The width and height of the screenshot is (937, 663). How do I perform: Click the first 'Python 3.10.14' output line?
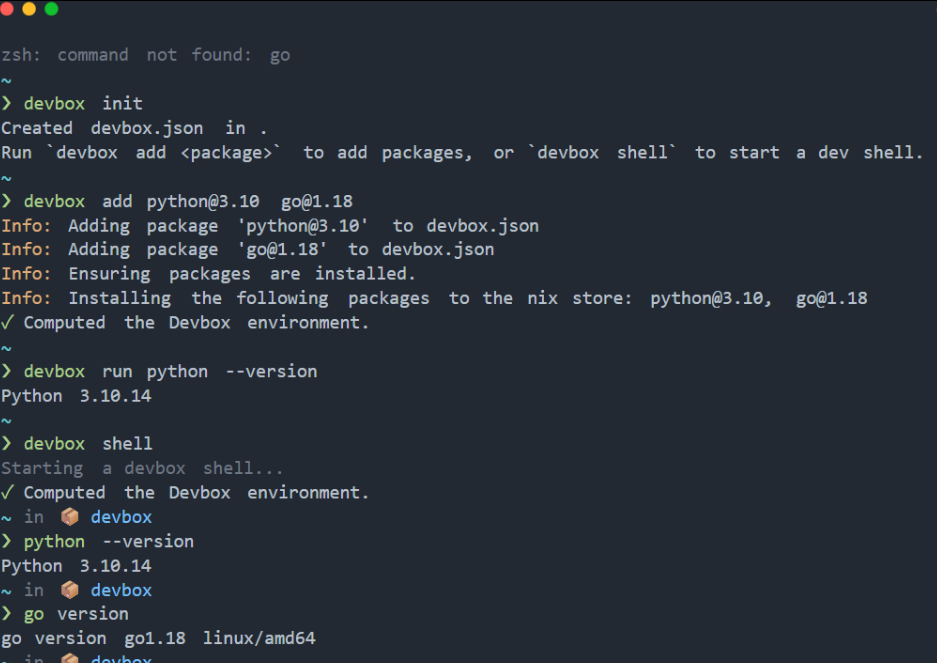(x=76, y=396)
